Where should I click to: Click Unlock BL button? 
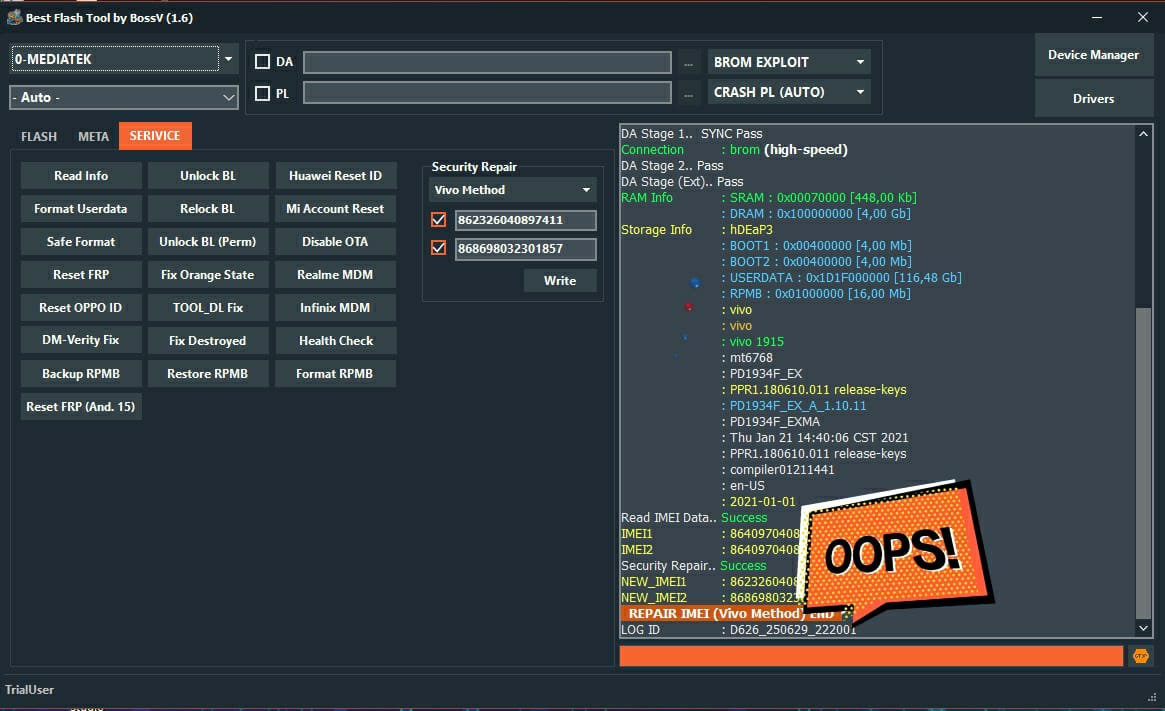click(208, 176)
